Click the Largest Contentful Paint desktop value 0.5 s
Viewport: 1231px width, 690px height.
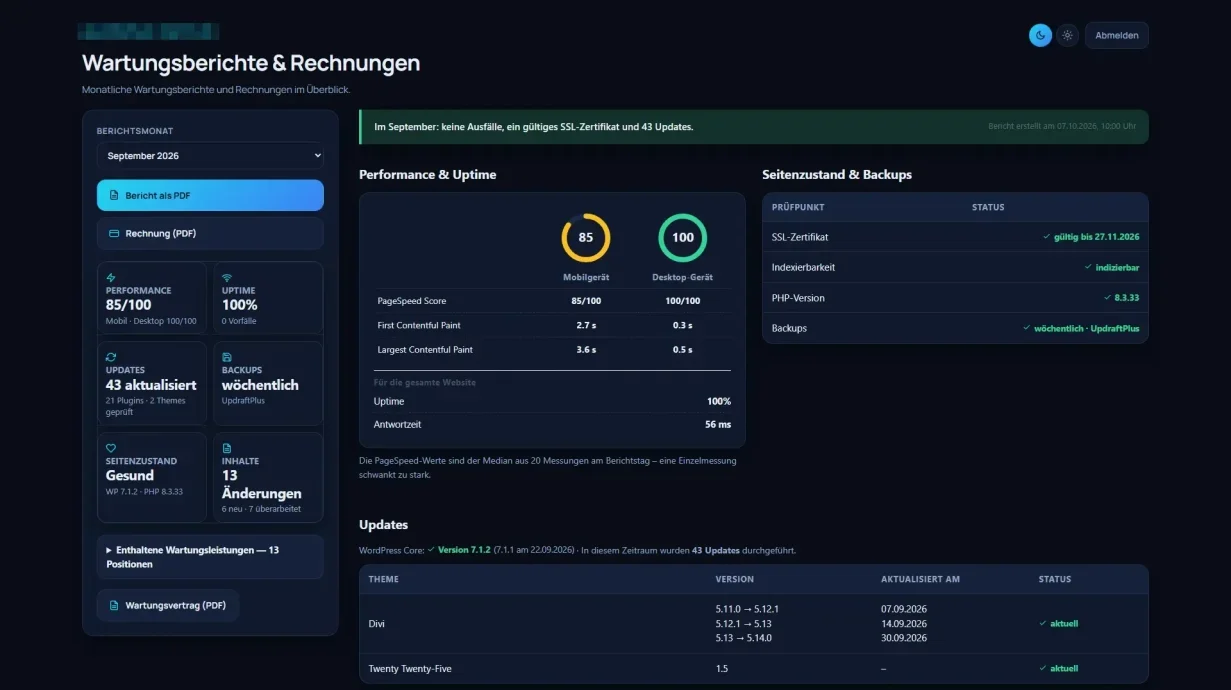(683, 350)
